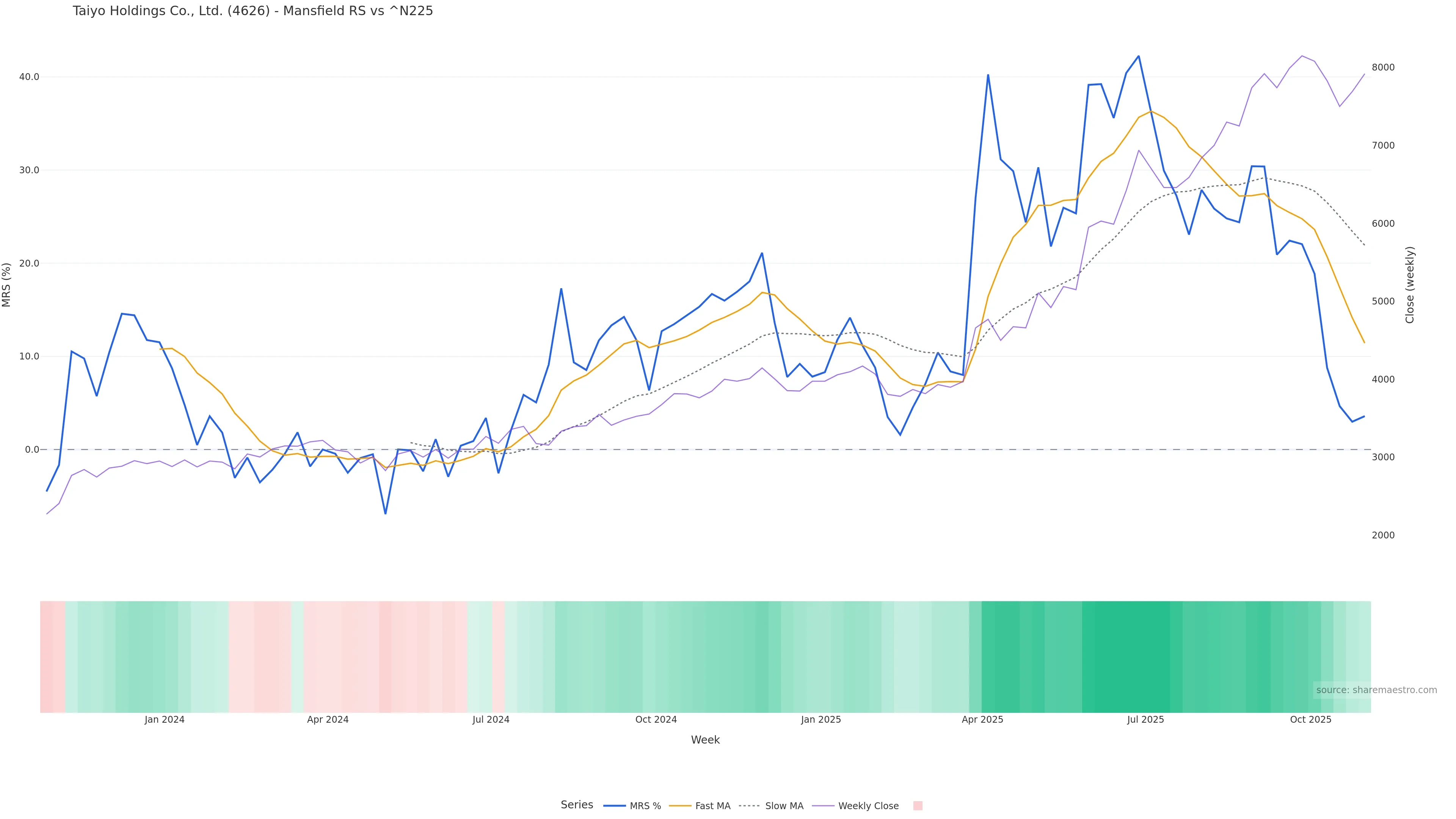Click the dashed Slow MA legend line sample
The image size is (1456, 819).
point(750,806)
